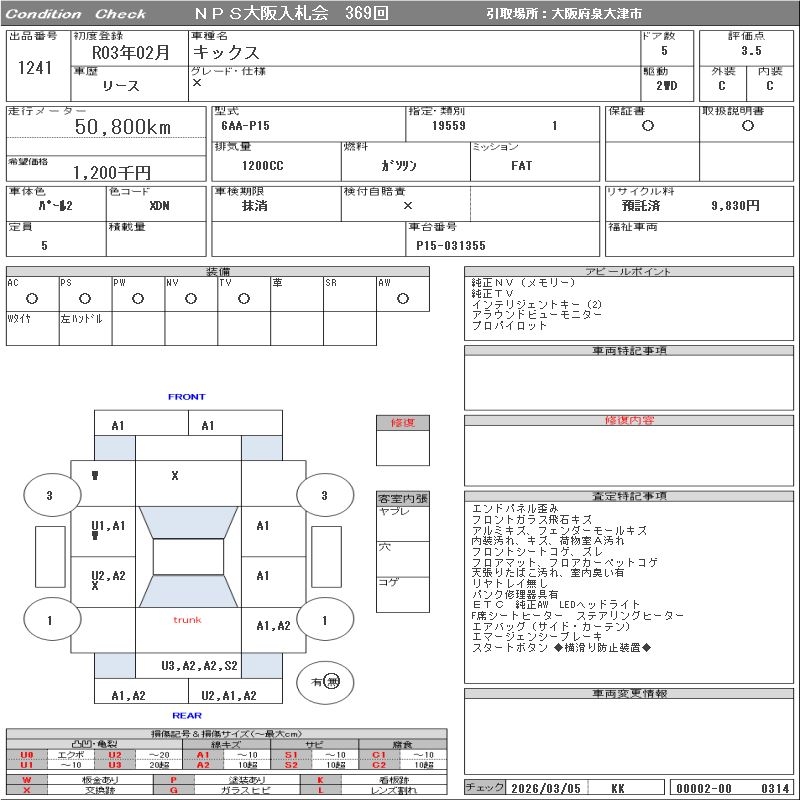This screenshot has width=800, height=800.
Task: Click the 保証書 warranty circle mark
Action: tap(648, 126)
